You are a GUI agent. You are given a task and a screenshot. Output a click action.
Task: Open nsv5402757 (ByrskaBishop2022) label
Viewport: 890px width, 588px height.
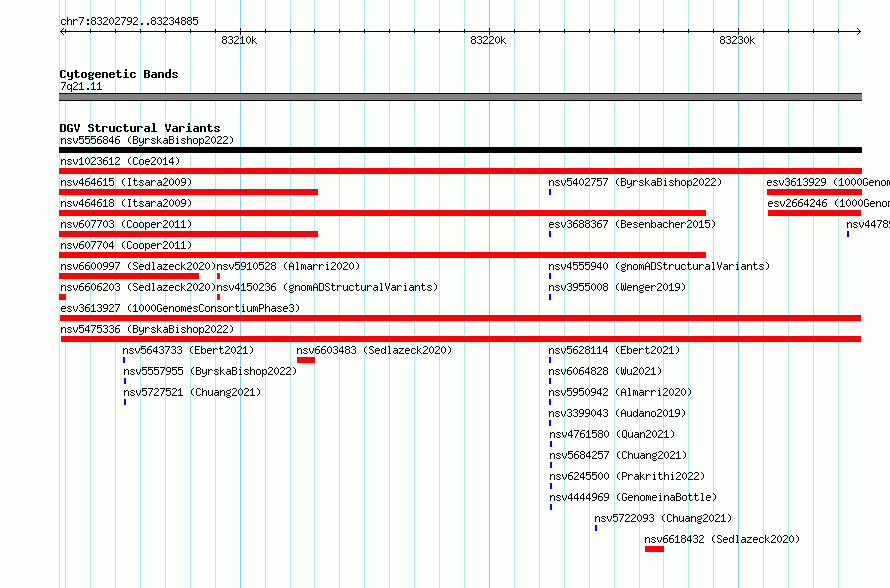[635, 182]
